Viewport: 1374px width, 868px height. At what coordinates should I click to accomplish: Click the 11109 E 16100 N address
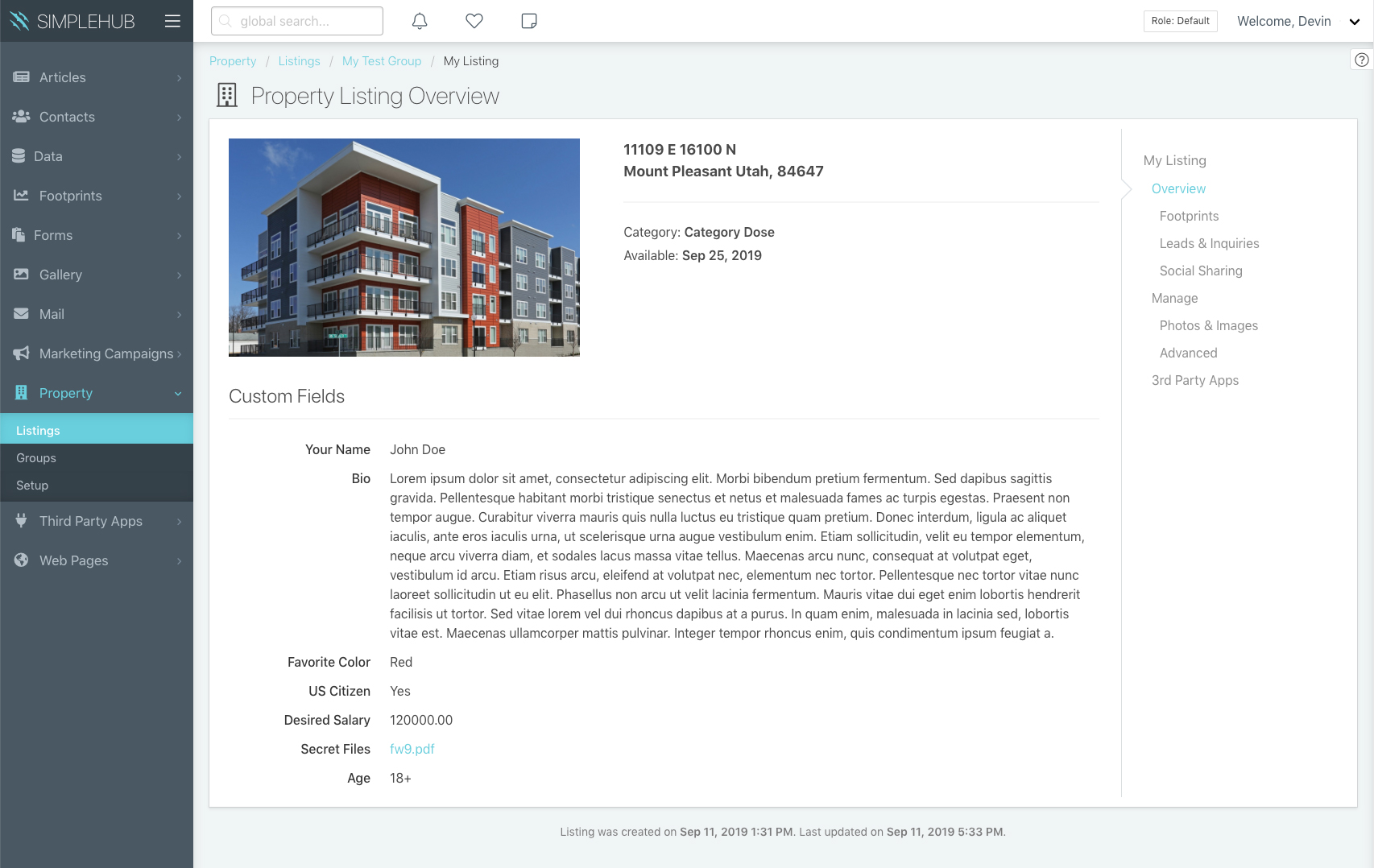[x=680, y=150]
